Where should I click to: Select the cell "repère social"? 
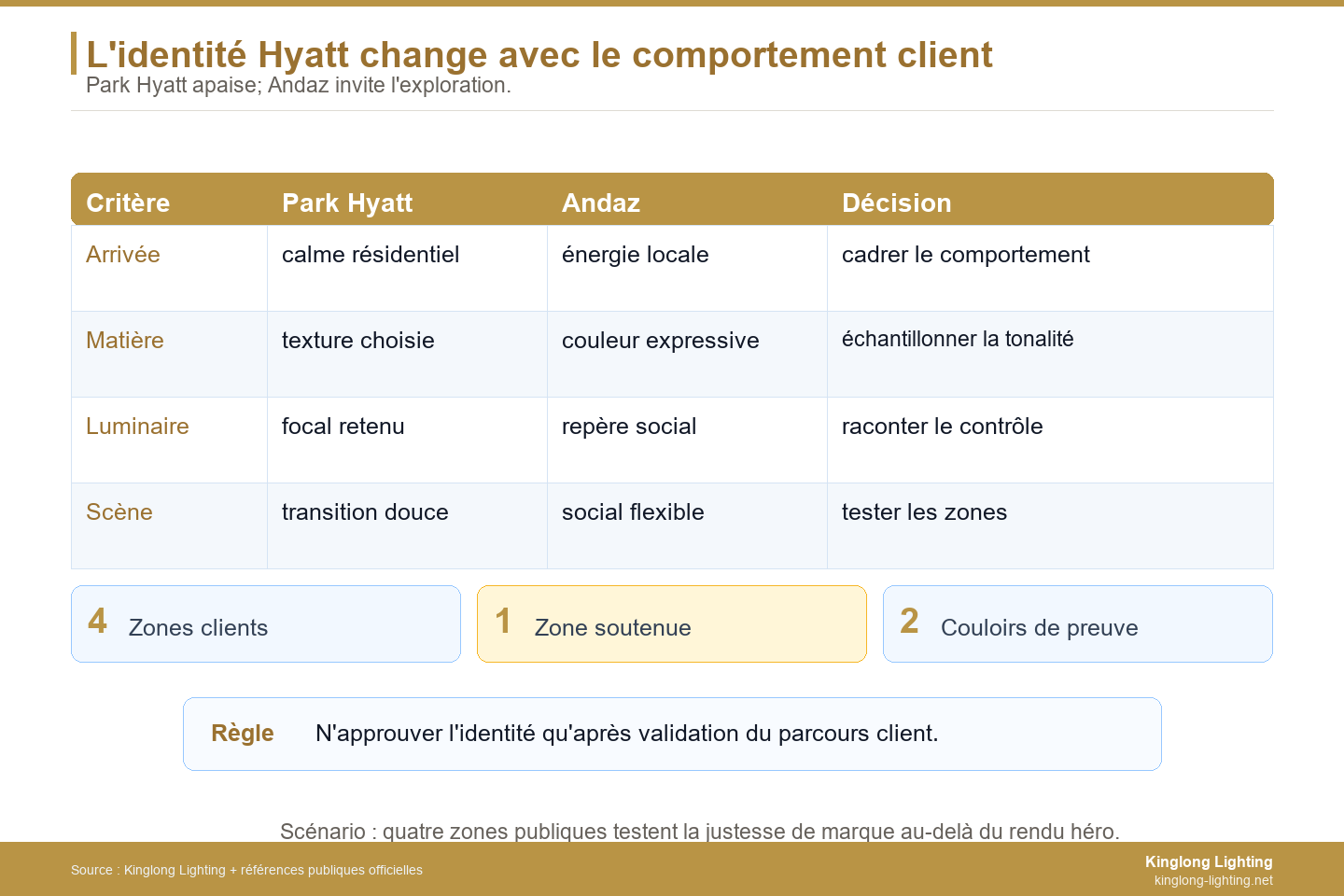point(629,427)
